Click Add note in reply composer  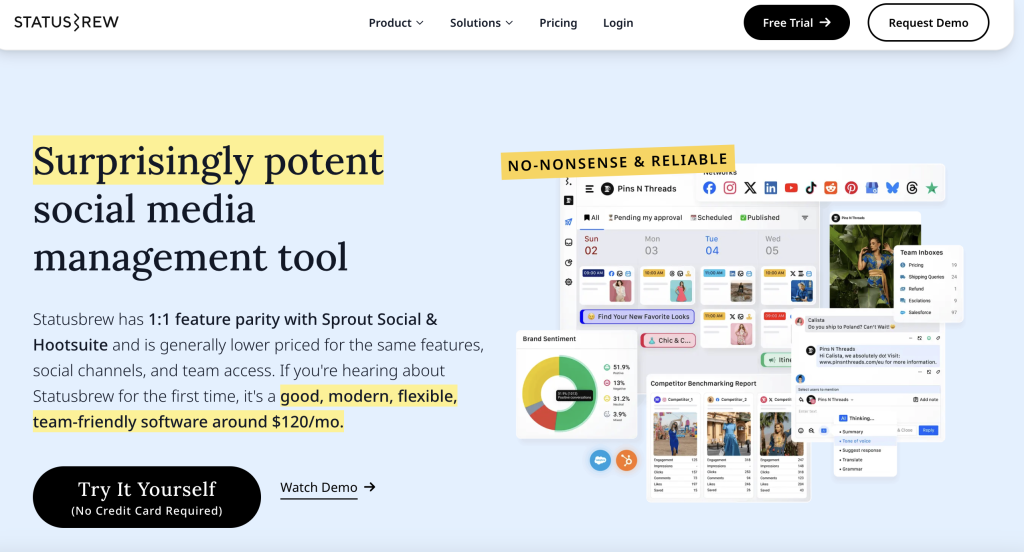point(925,399)
